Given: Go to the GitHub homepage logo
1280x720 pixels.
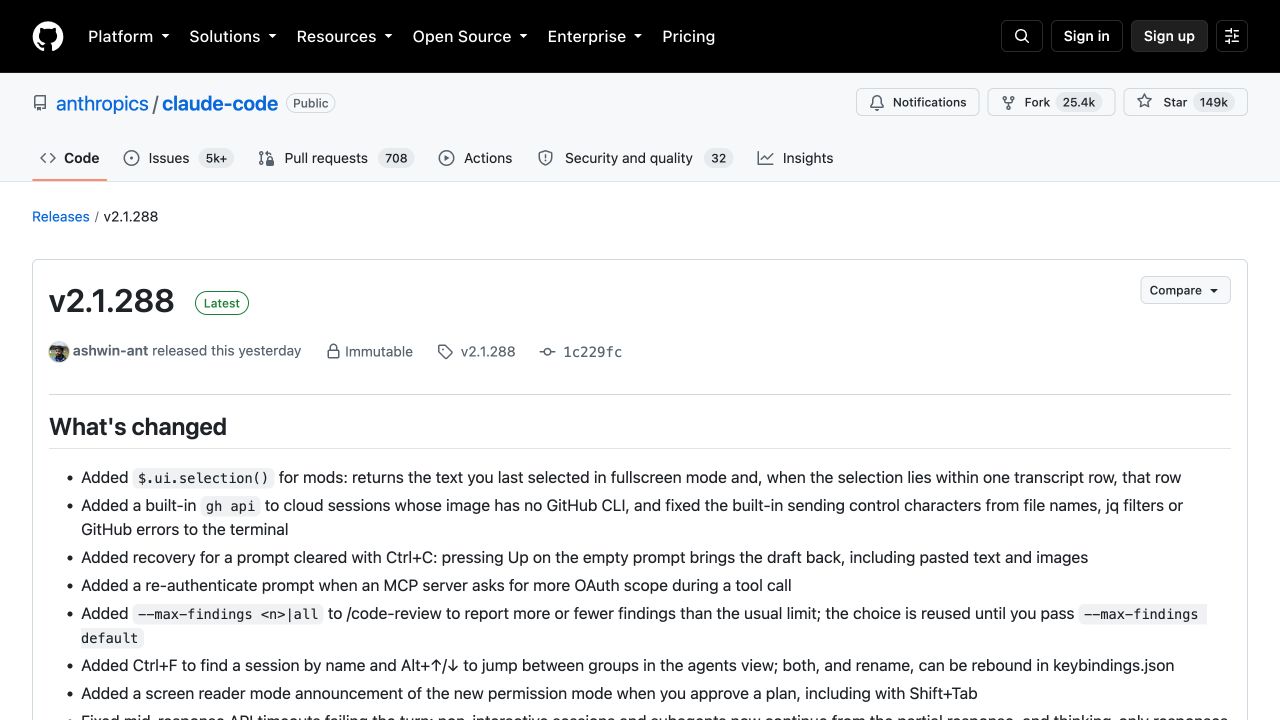Looking at the screenshot, I should [x=48, y=36].
